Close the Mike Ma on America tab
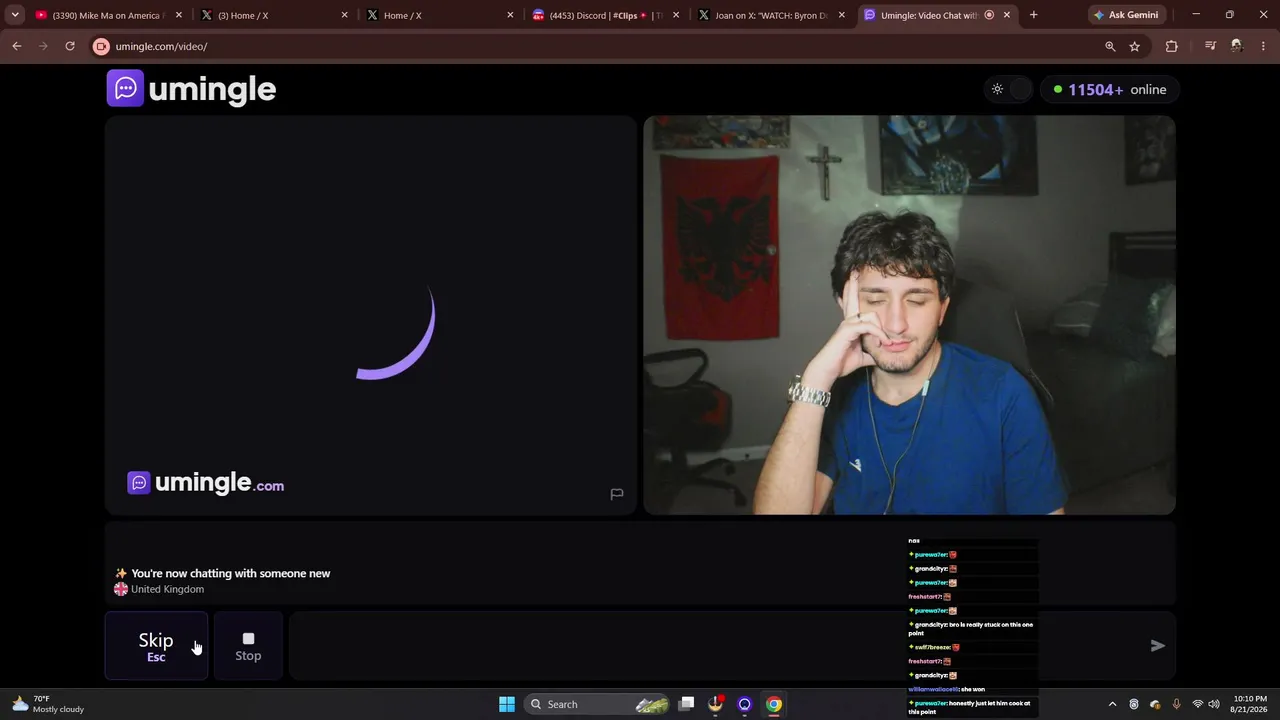The image size is (1280, 720). pyautogui.click(x=179, y=15)
